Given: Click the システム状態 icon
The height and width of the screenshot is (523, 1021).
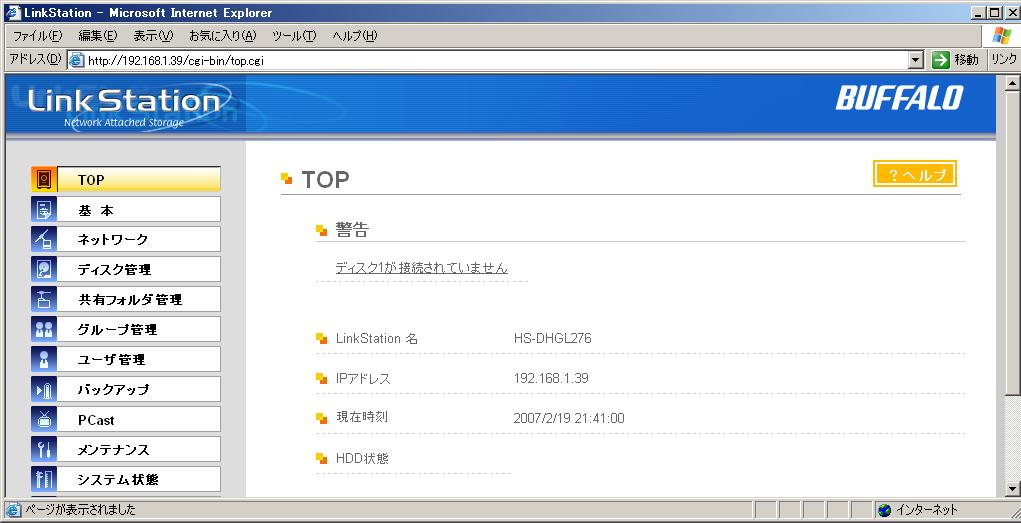Looking at the screenshot, I should (44, 479).
